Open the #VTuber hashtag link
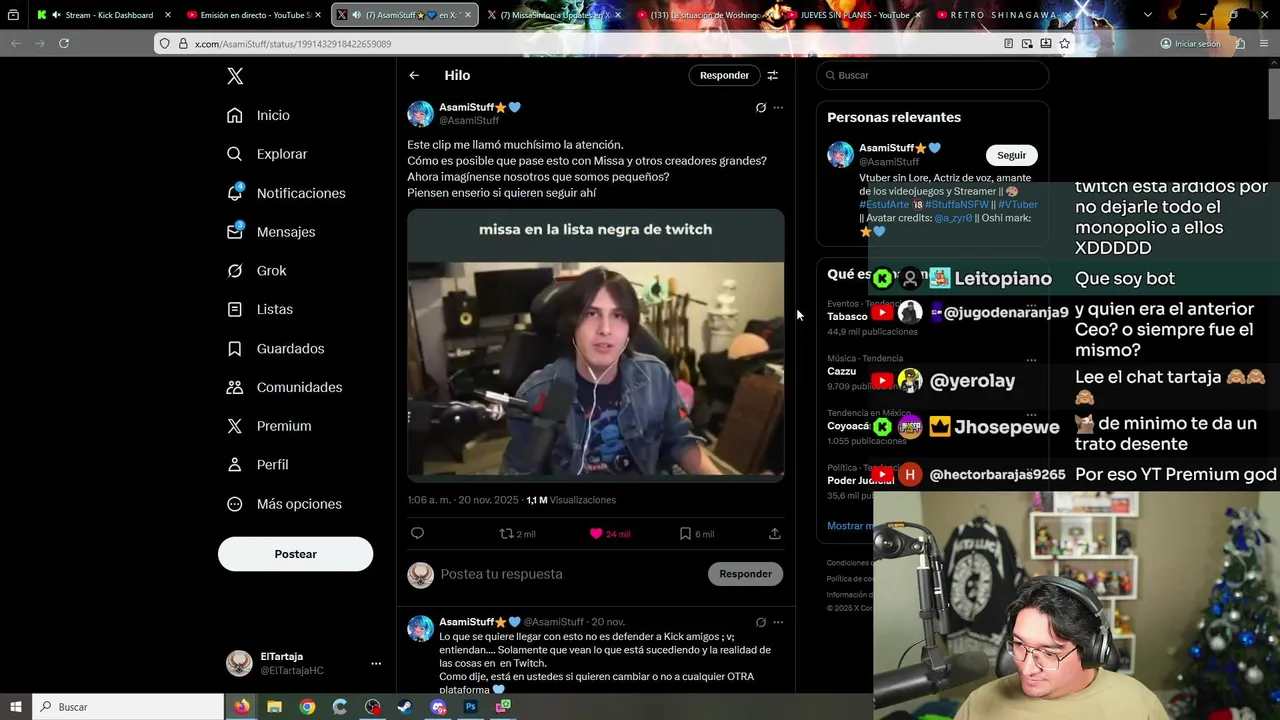Screen dimensions: 1280x720 (x=1018, y=205)
